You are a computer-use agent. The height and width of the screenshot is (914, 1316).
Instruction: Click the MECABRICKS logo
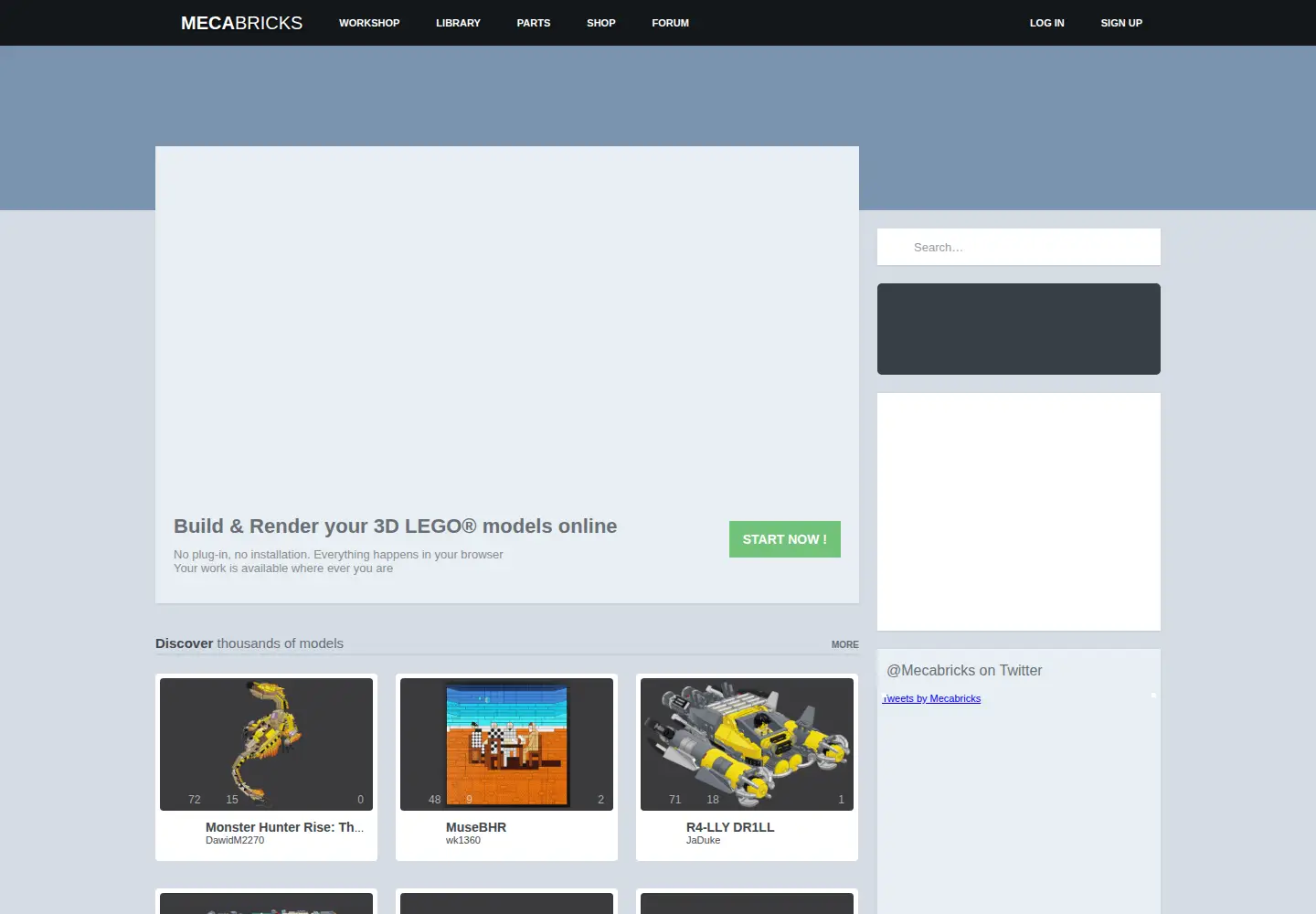pos(241,23)
